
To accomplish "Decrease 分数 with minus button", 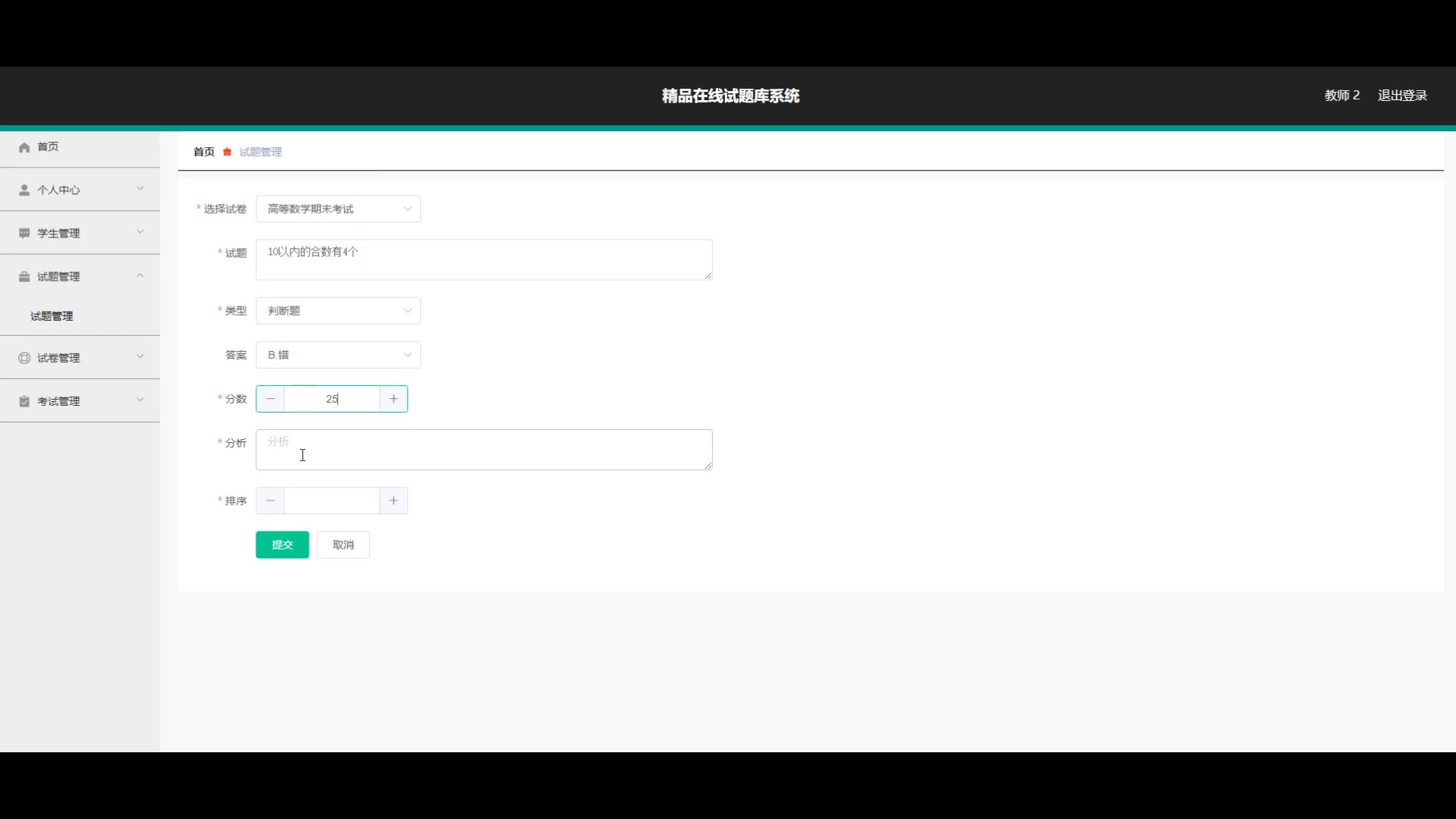I will pyautogui.click(x=271, y=399).
